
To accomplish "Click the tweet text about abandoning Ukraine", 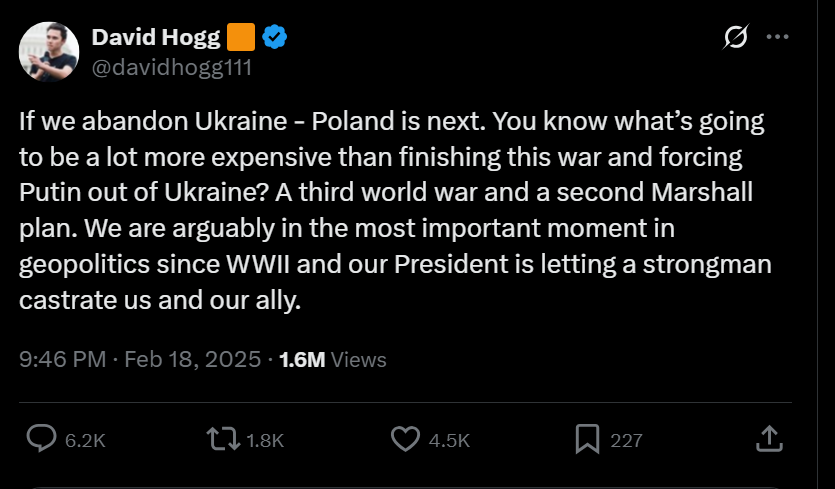I will (395, 210).
